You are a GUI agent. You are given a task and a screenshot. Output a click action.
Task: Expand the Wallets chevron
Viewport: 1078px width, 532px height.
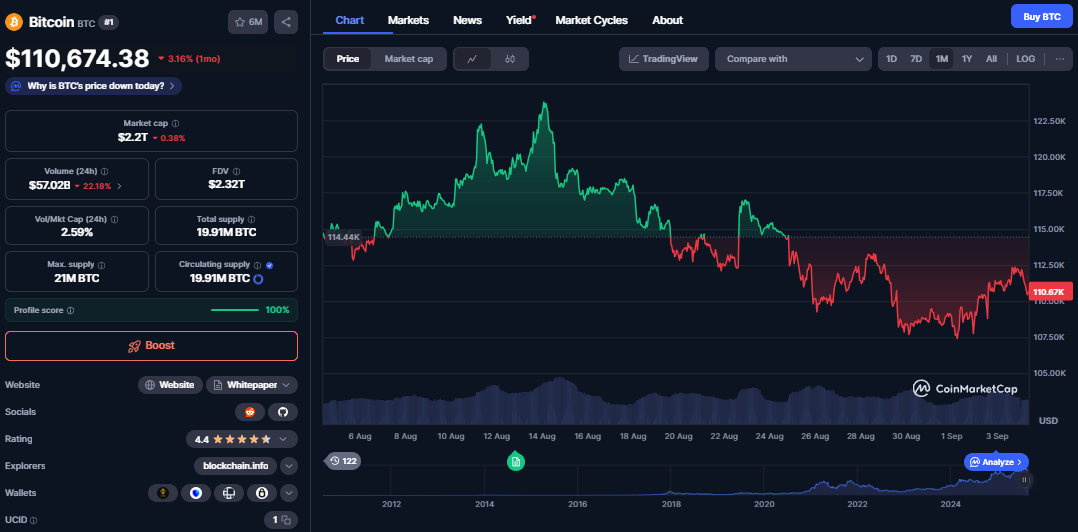[x=289, y=493]
